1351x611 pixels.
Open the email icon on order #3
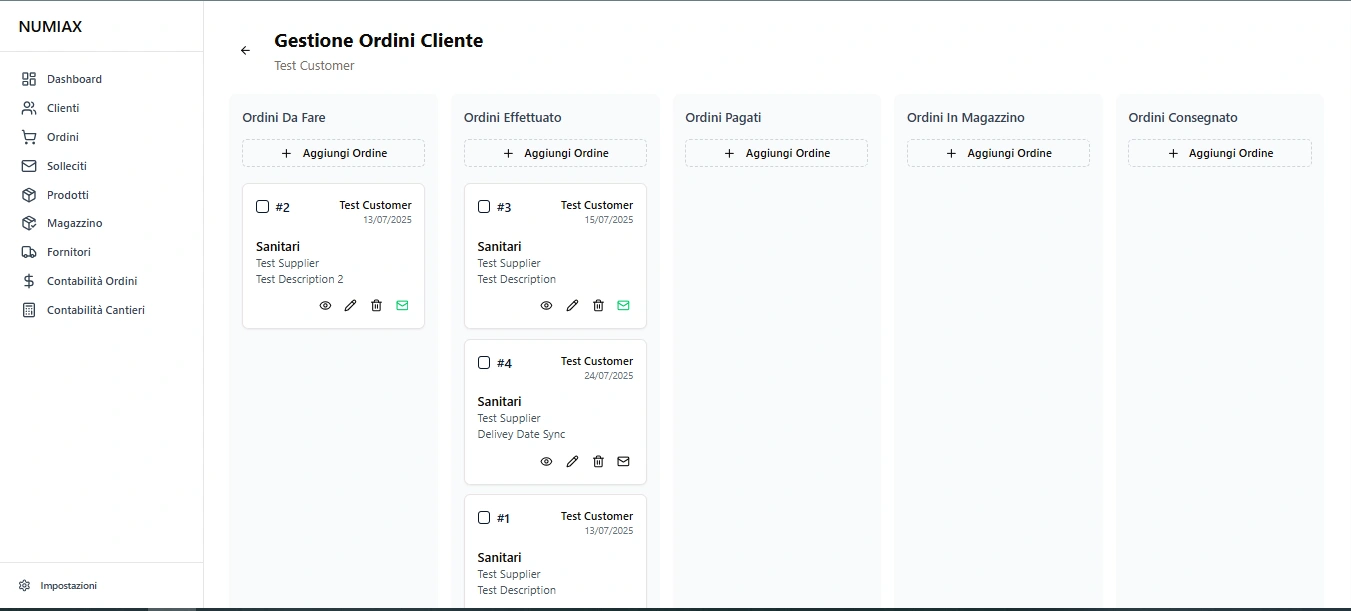(x=623, y=305)
